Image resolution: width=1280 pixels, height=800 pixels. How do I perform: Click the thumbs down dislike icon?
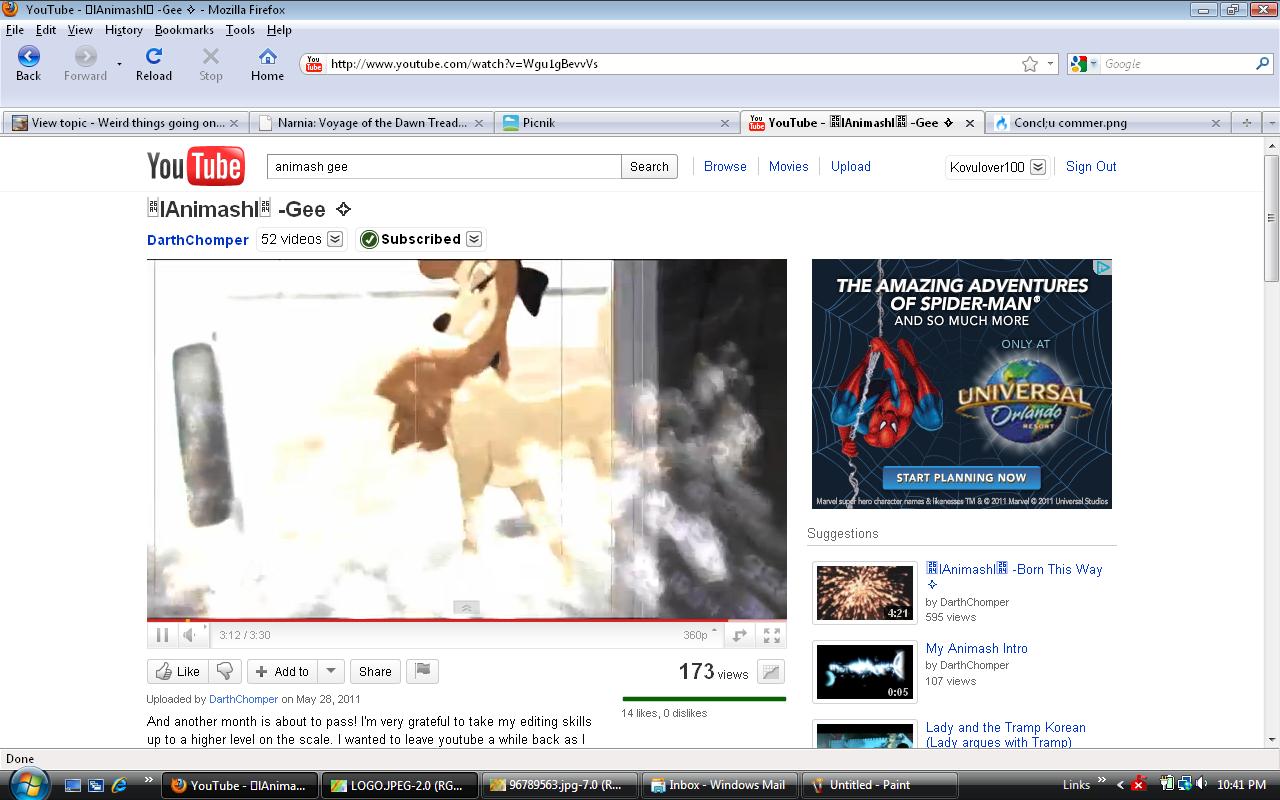pyautogui.click(x=225, y=672)
